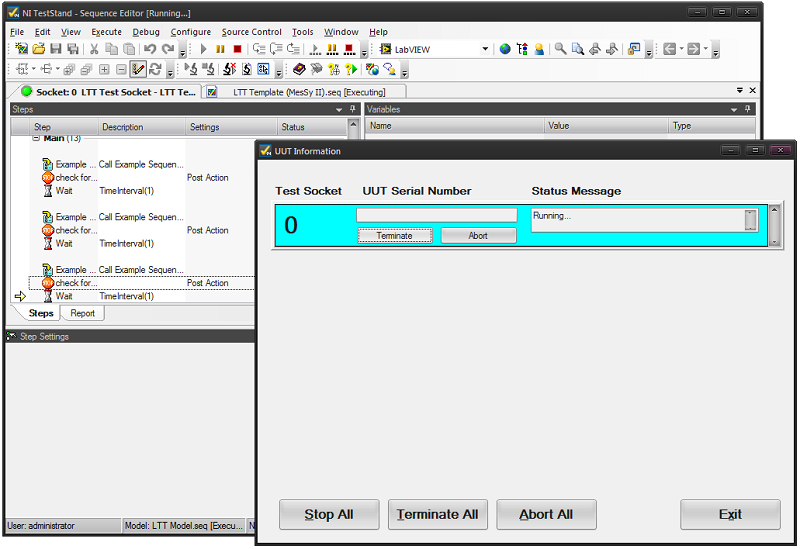
Task: Click the Terminate button for socket 0
Action: [x=394, y=236]
